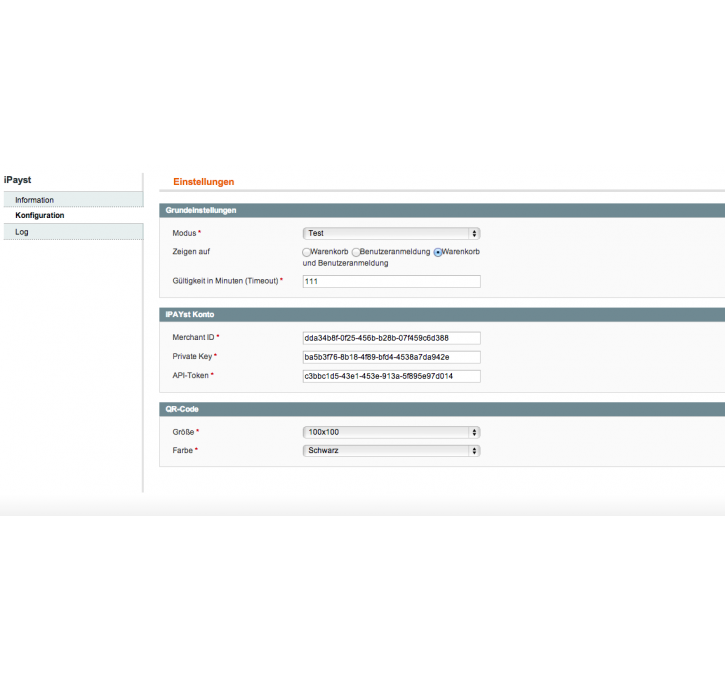Click the Zeigen auf label
Image resolution: width=725 pixels, height=680 pixels.
(x=191, y=251)
